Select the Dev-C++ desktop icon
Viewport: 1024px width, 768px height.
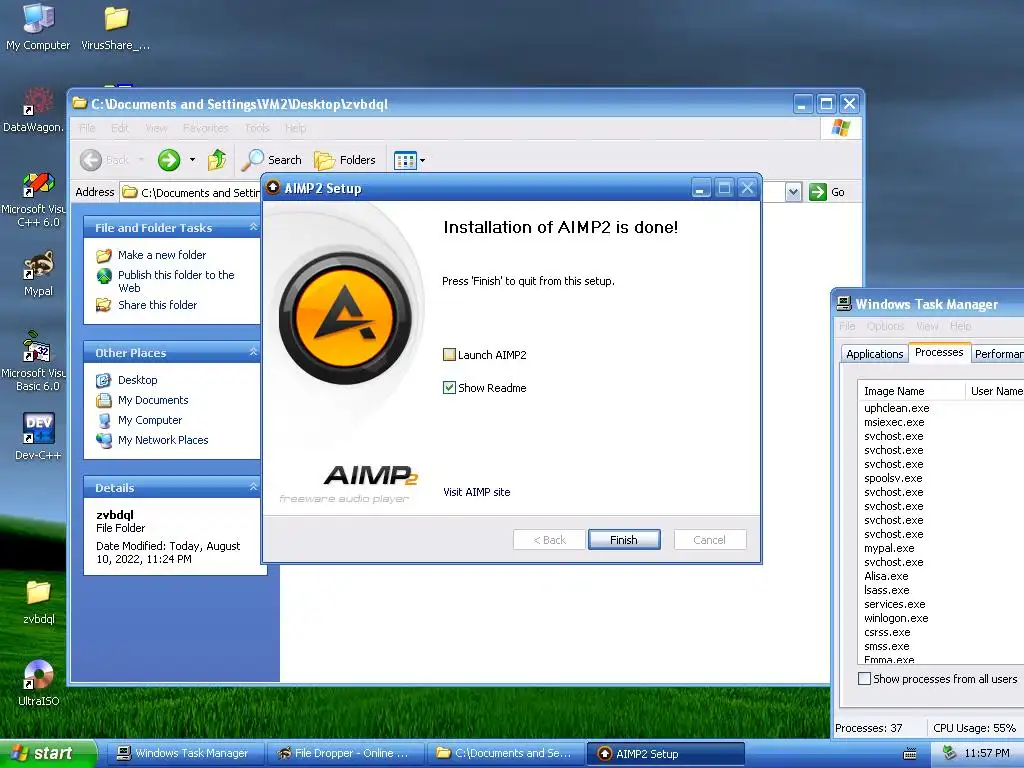coord(38,436)
